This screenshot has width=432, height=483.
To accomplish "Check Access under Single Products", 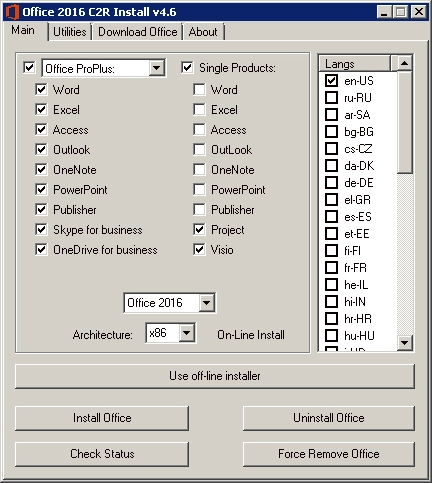I will point(199,130).
